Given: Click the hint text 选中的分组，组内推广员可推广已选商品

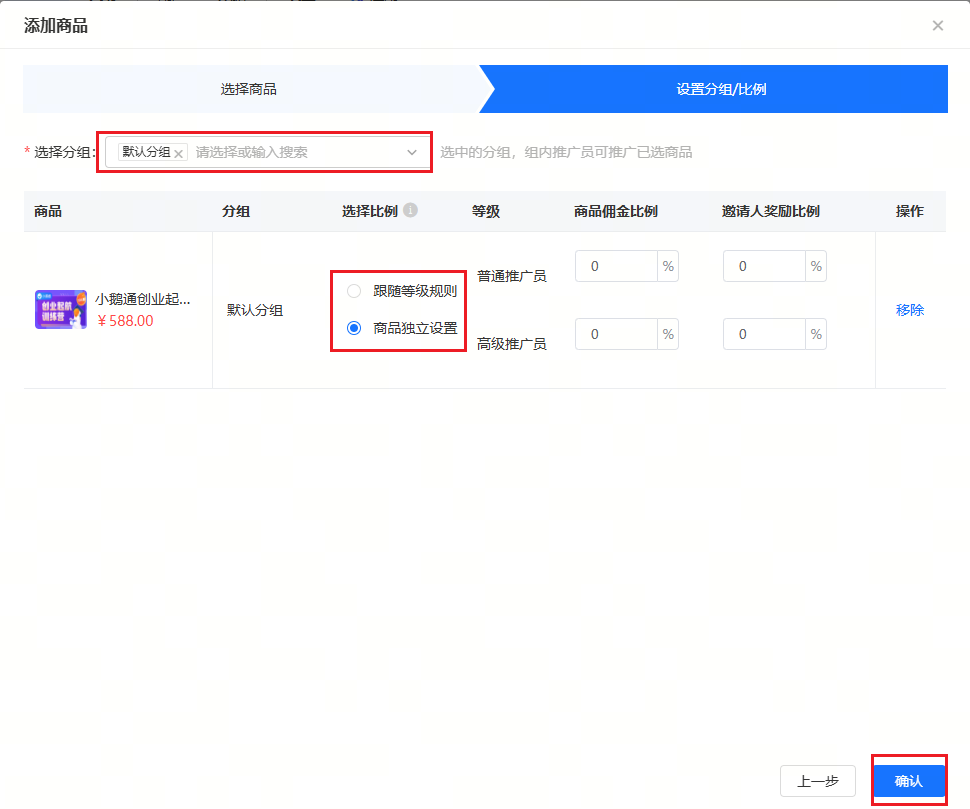Looking at the screenshot, I should click(x=566, y=152).
